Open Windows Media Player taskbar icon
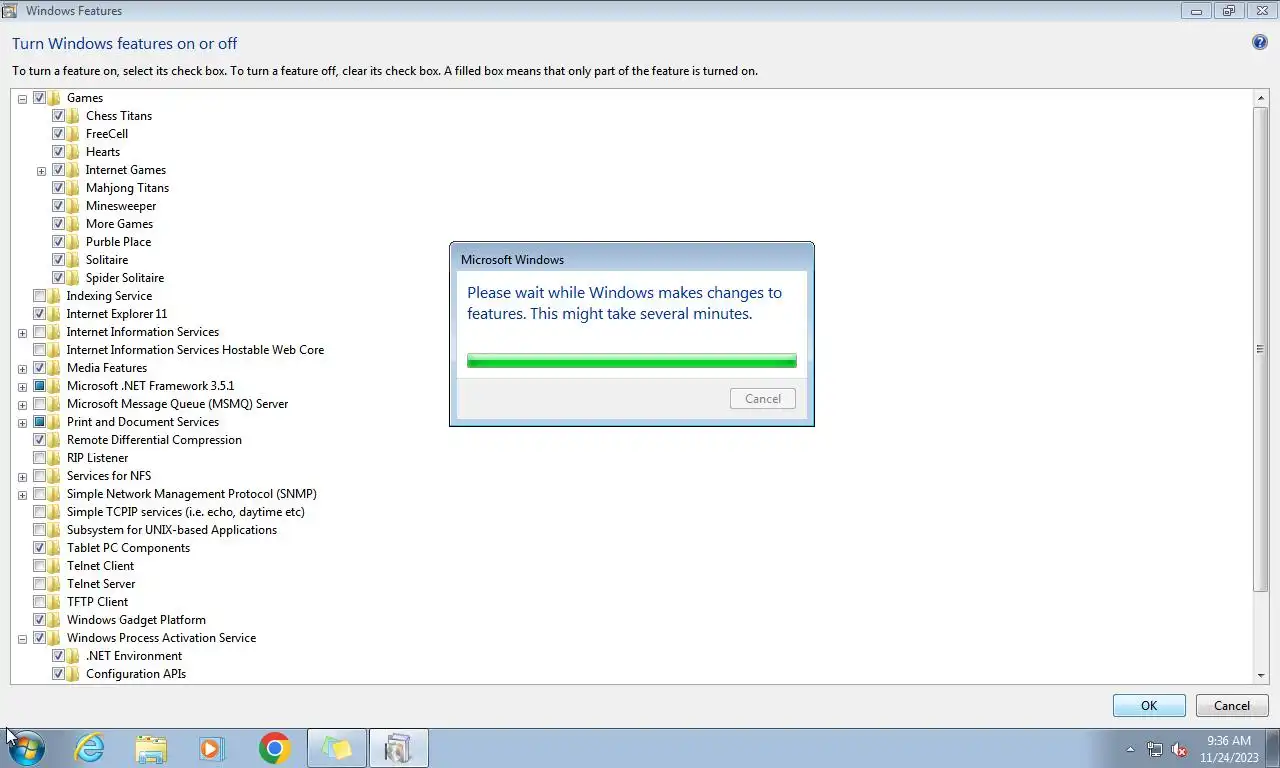 pyautogui.click(x=212, y=748)
